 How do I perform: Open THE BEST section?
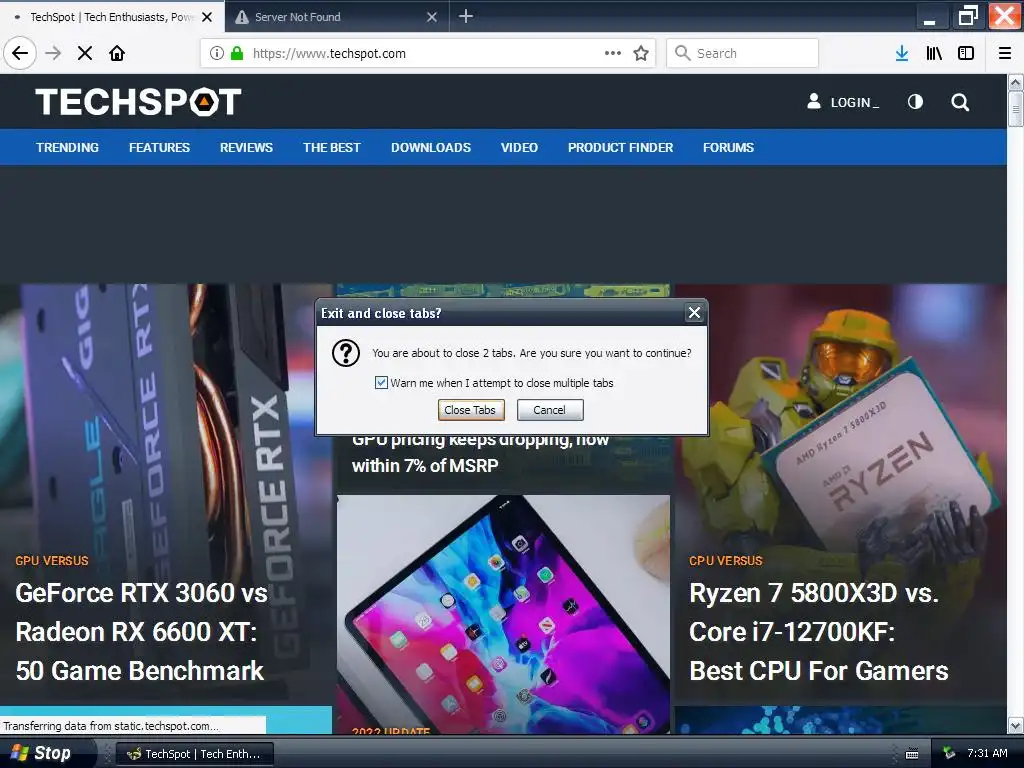tap(332, 148)
